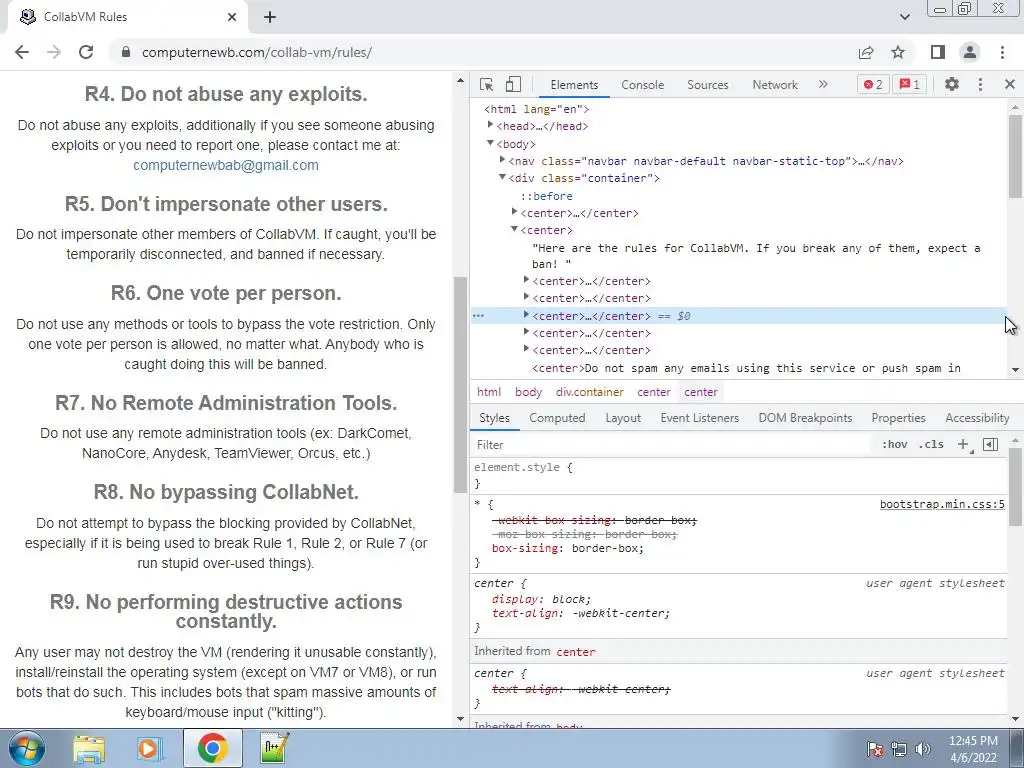Open the Properties tab

coord(898,418)
